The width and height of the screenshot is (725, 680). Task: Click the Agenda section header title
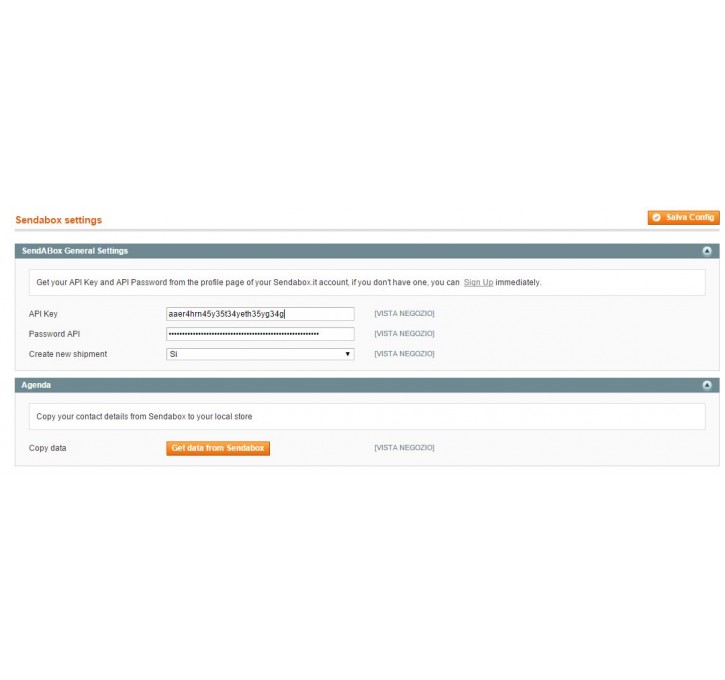[x=36, y=385]
